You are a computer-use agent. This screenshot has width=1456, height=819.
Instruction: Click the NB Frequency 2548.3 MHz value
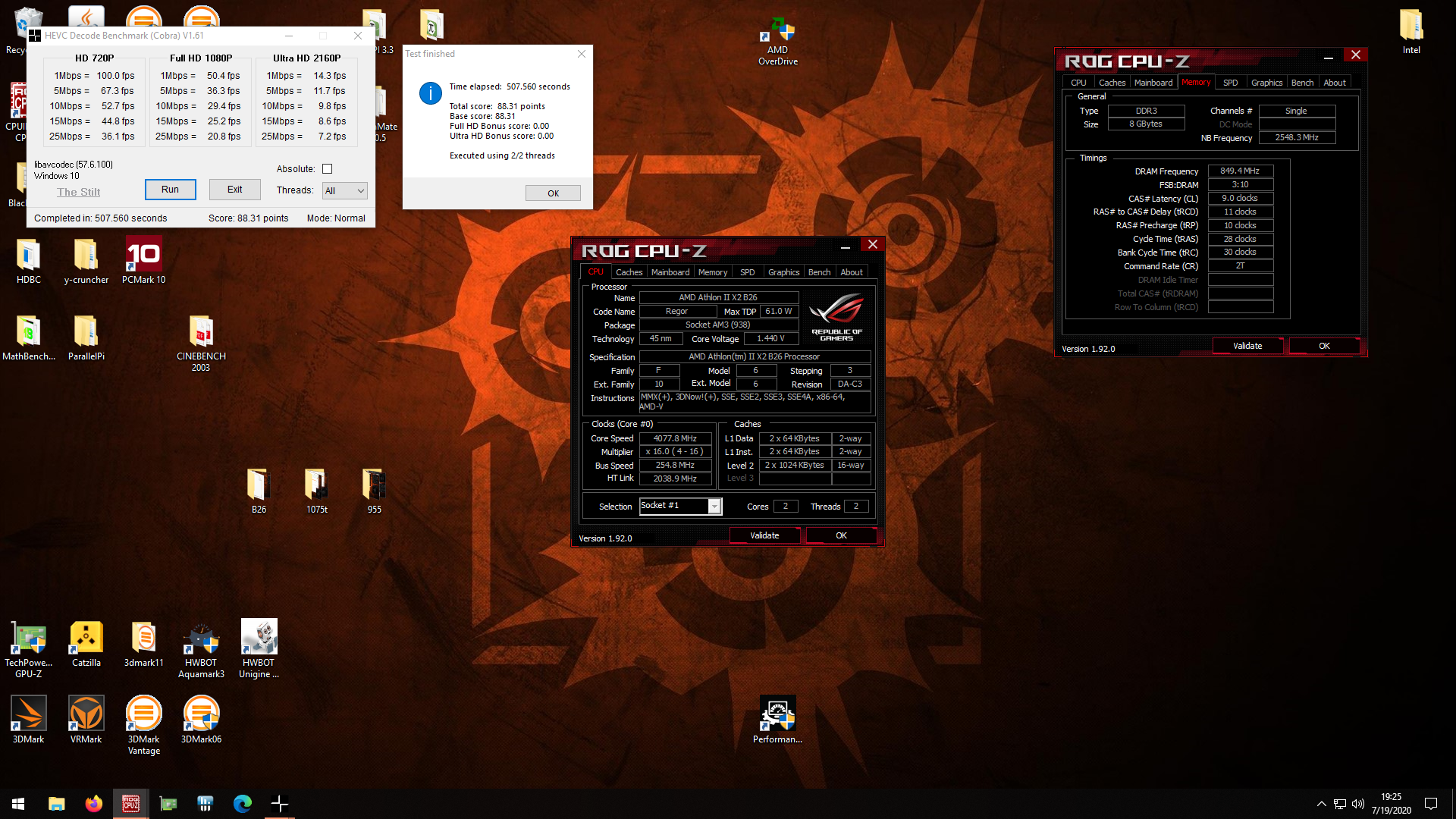coord(1297,138)
